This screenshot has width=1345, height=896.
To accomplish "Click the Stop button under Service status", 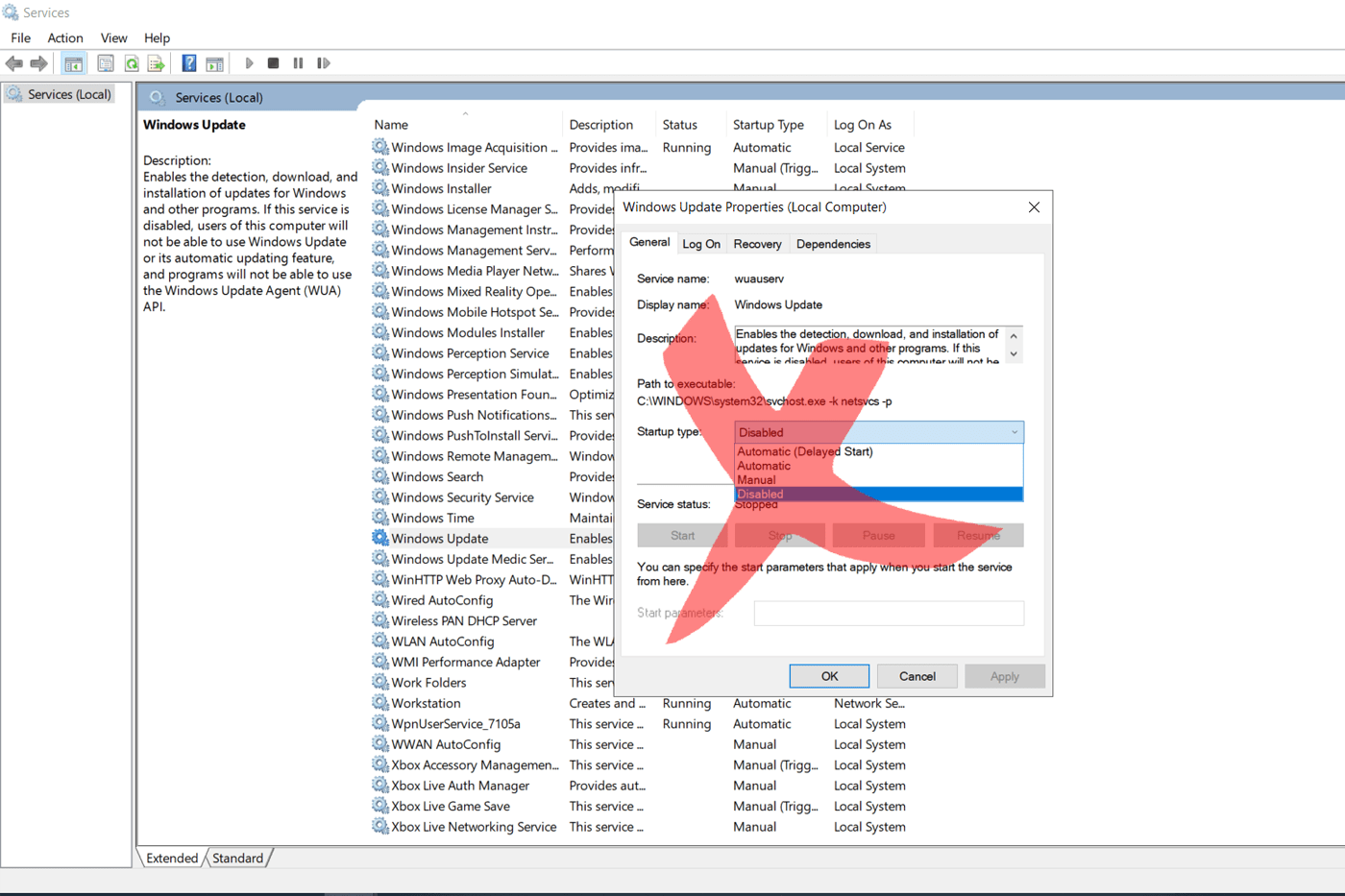I will pos(780,535).
